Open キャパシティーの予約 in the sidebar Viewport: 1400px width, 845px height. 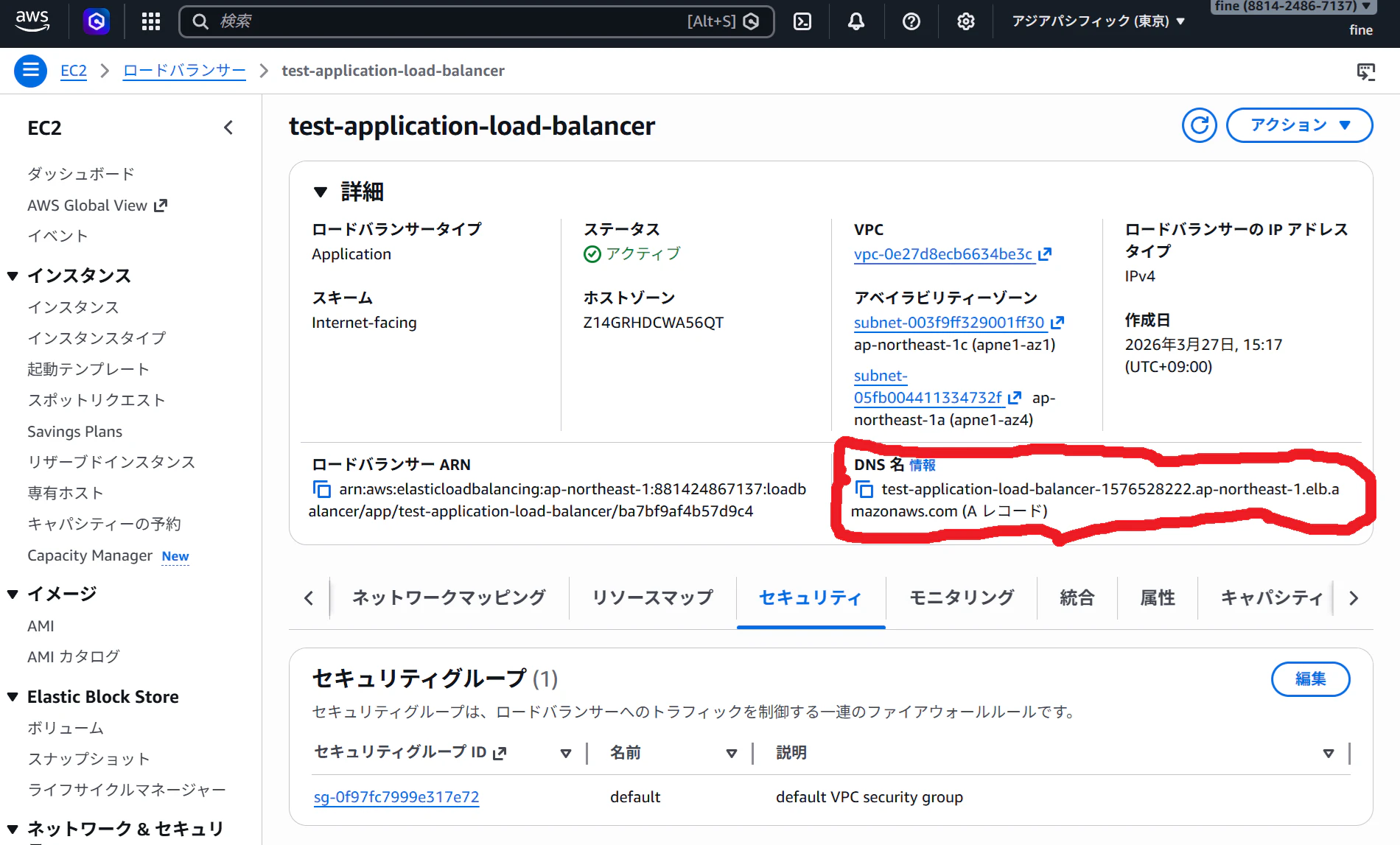click(x=104, y=524)
